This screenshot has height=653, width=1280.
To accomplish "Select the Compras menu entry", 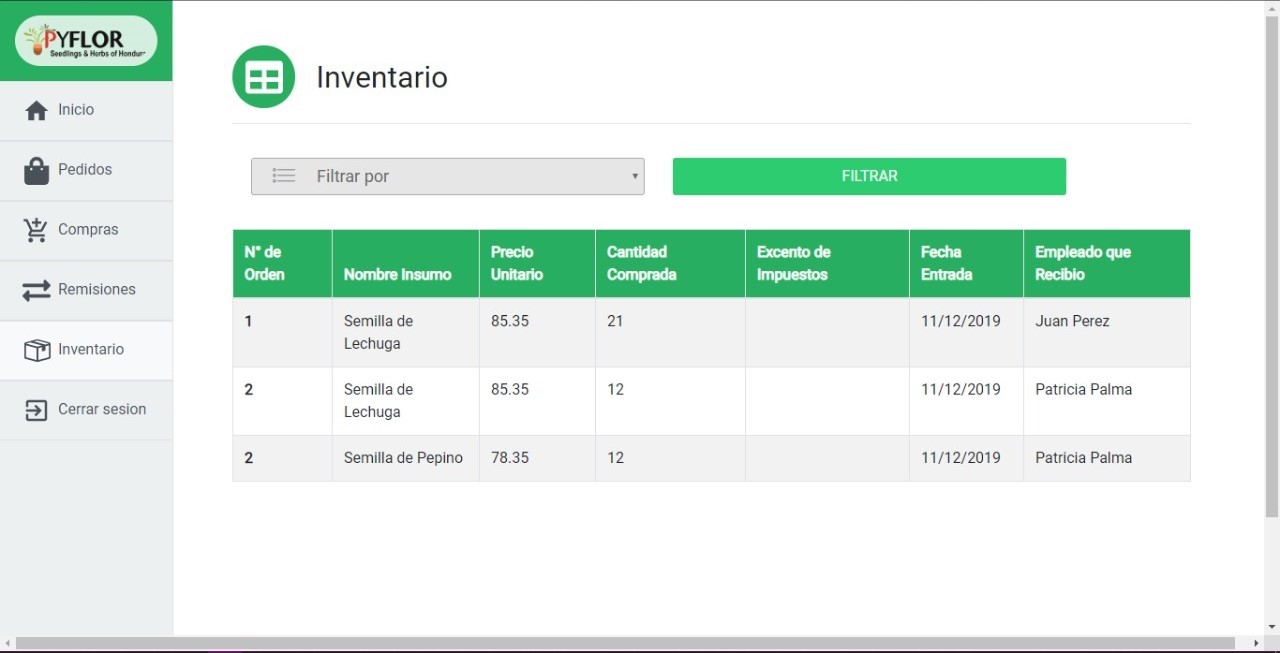I will coord(86,229).
